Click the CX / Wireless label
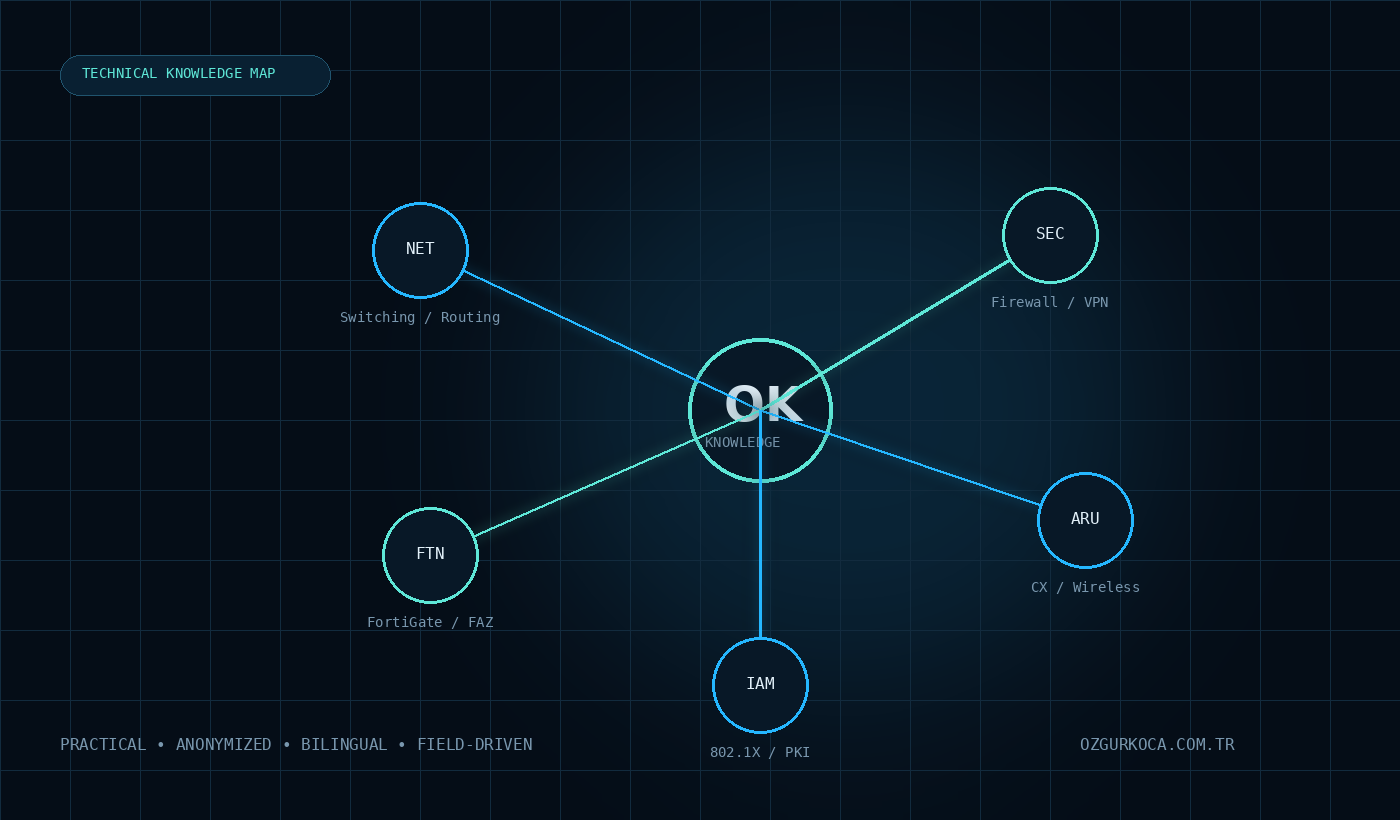The height and width of the screenshot is (820, 1400). pyautogui.click(x=1085, y=587)
